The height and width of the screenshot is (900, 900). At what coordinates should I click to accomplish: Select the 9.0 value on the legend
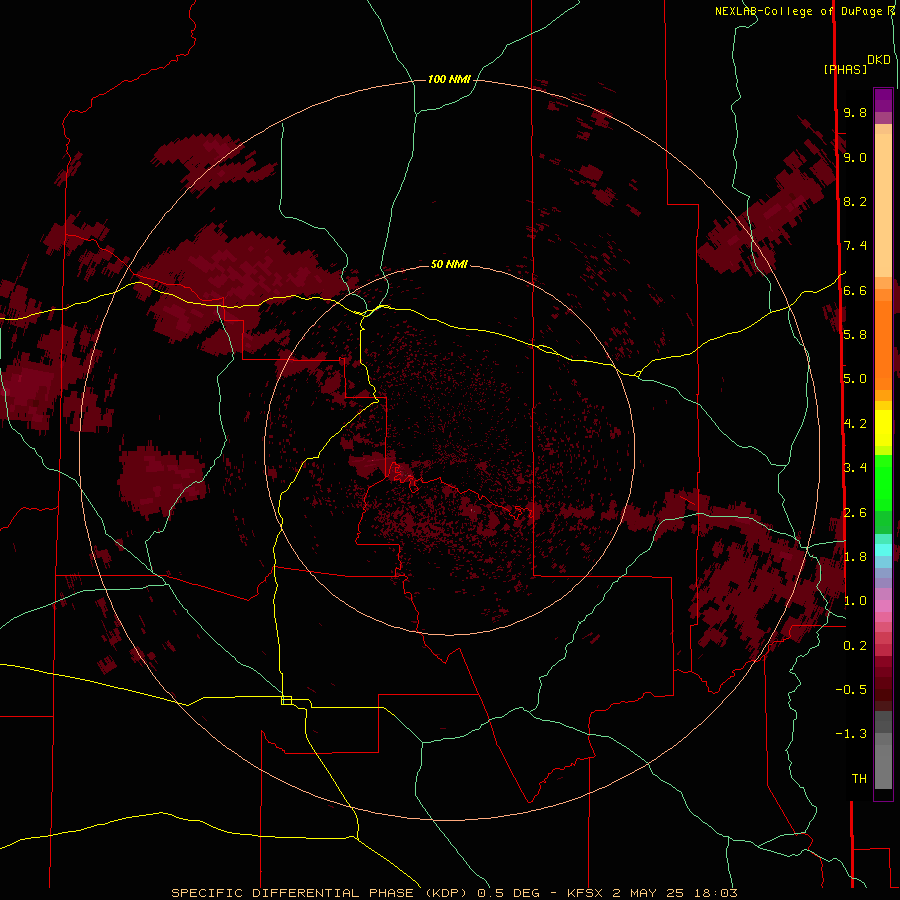click(x=855, y=157)
